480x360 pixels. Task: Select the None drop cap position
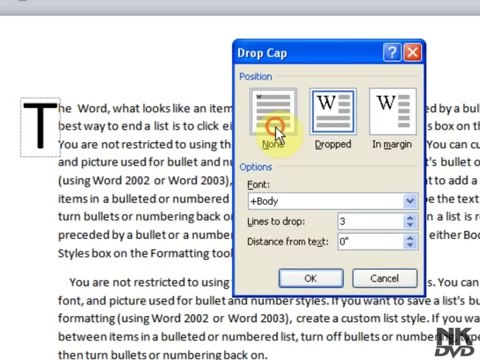[x=273, y=112]
